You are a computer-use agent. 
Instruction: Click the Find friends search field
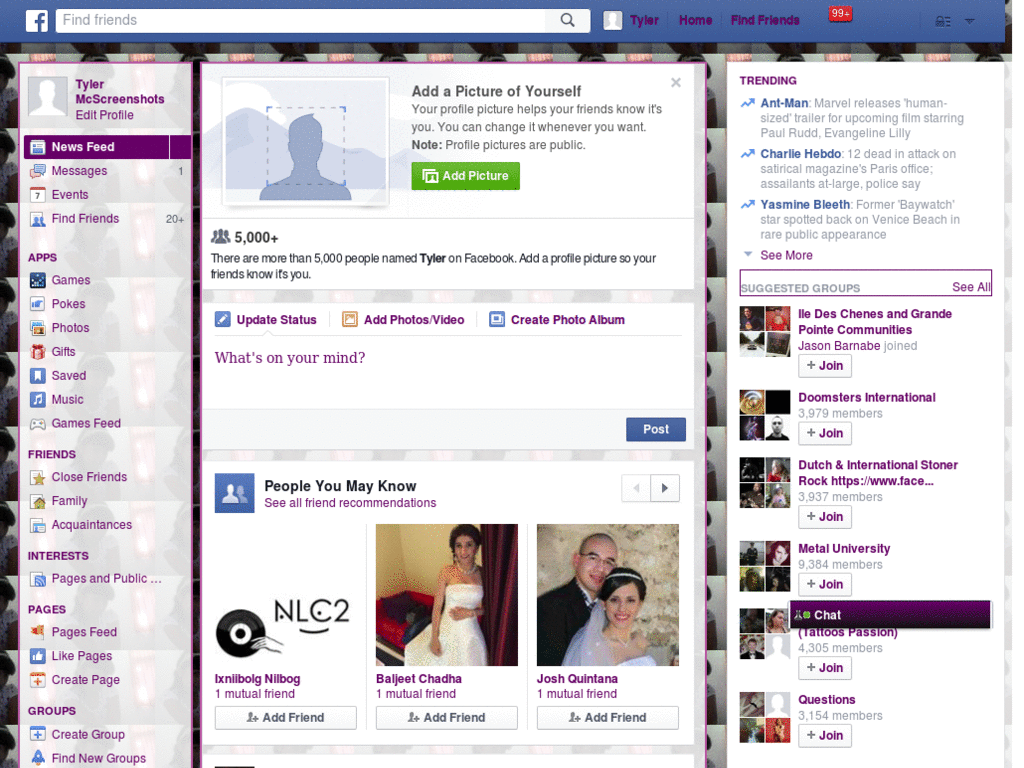[300, 20]
